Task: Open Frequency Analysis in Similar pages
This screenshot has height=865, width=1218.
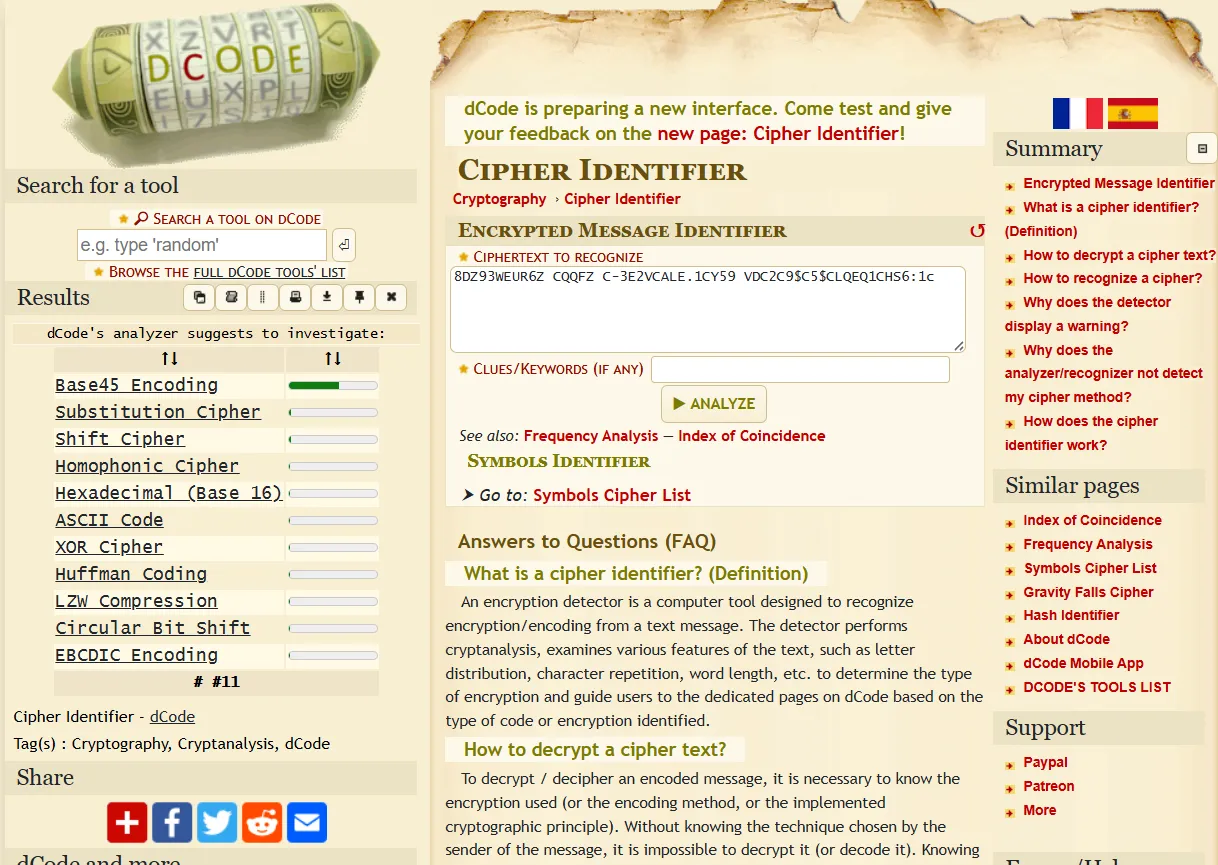Action: (1087, 544)
